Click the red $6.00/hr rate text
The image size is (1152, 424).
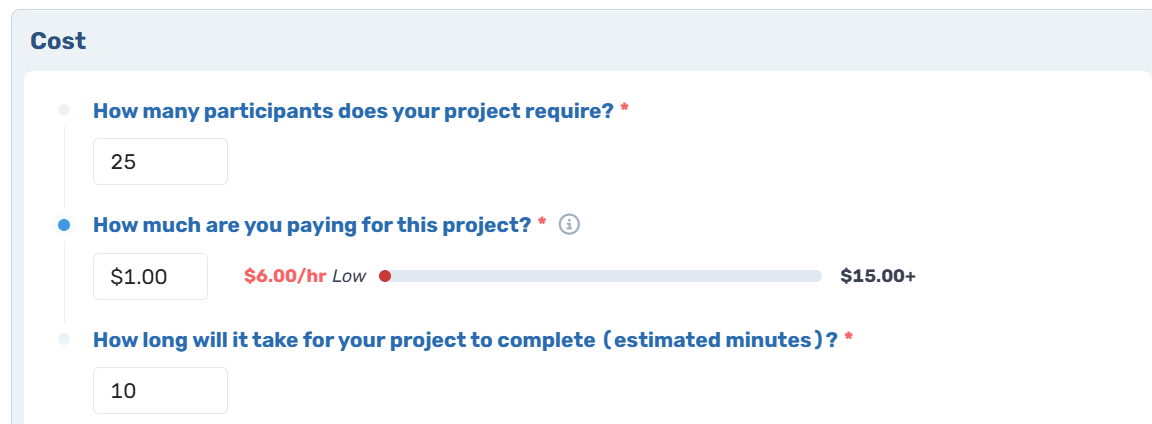click(x=285, y=276)
